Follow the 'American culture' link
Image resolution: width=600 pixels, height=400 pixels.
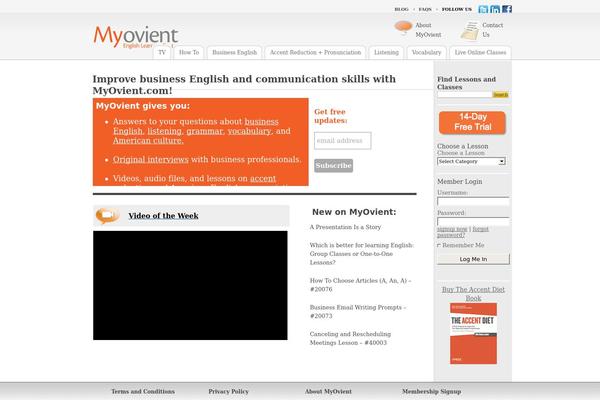pyautogui.click(x=148, y=140)
